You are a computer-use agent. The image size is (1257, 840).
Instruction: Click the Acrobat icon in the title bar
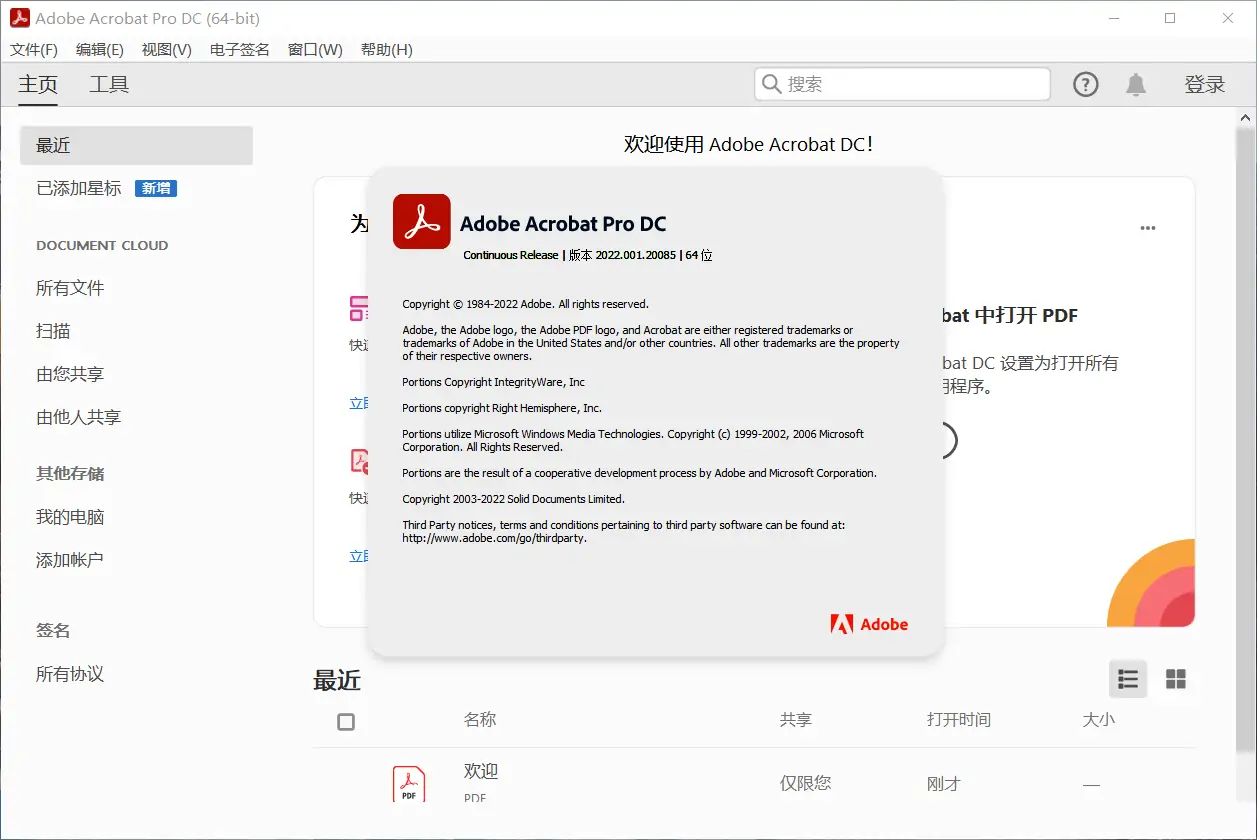(x=21, y=18)
